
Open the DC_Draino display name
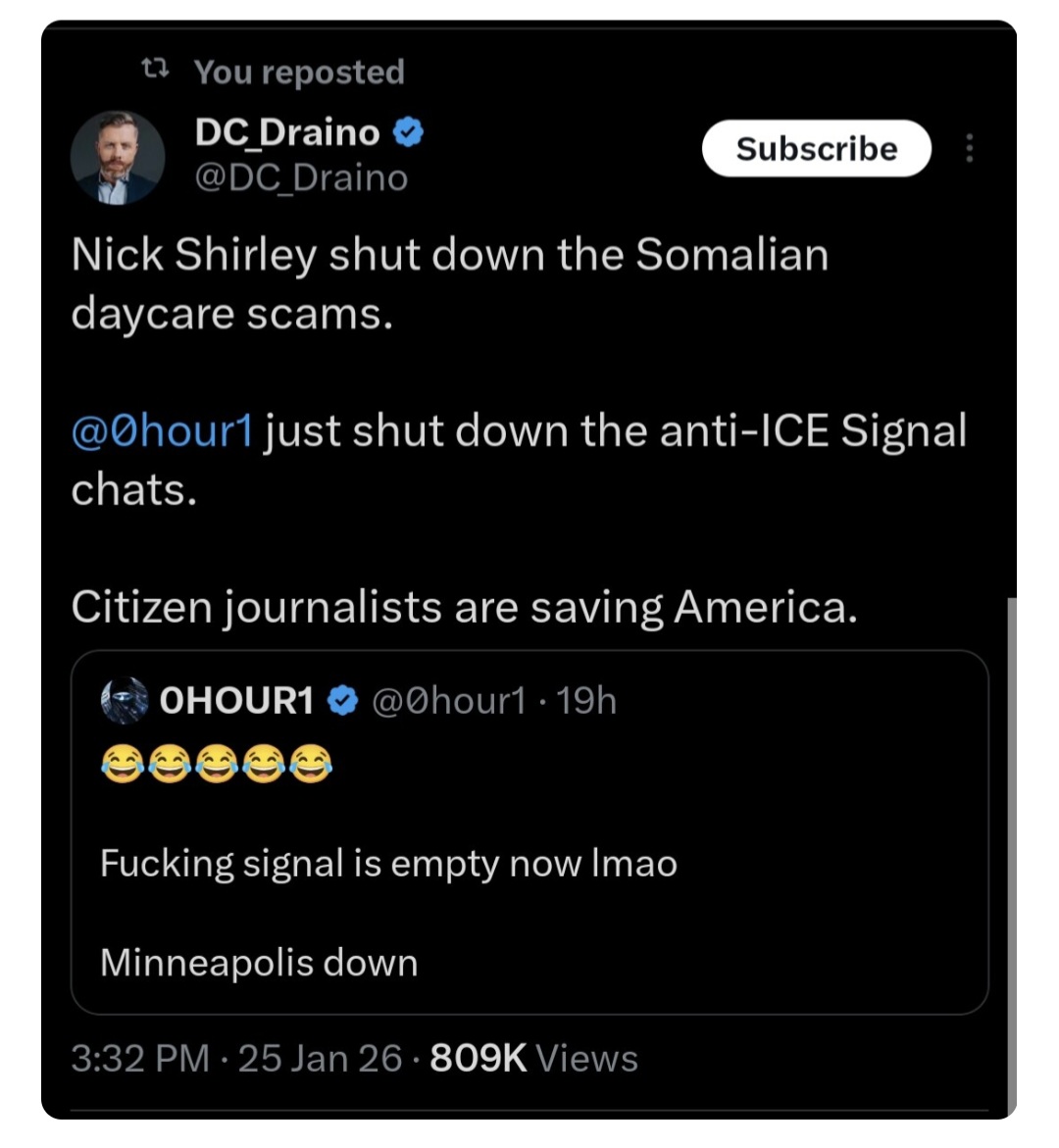(287, 132)
